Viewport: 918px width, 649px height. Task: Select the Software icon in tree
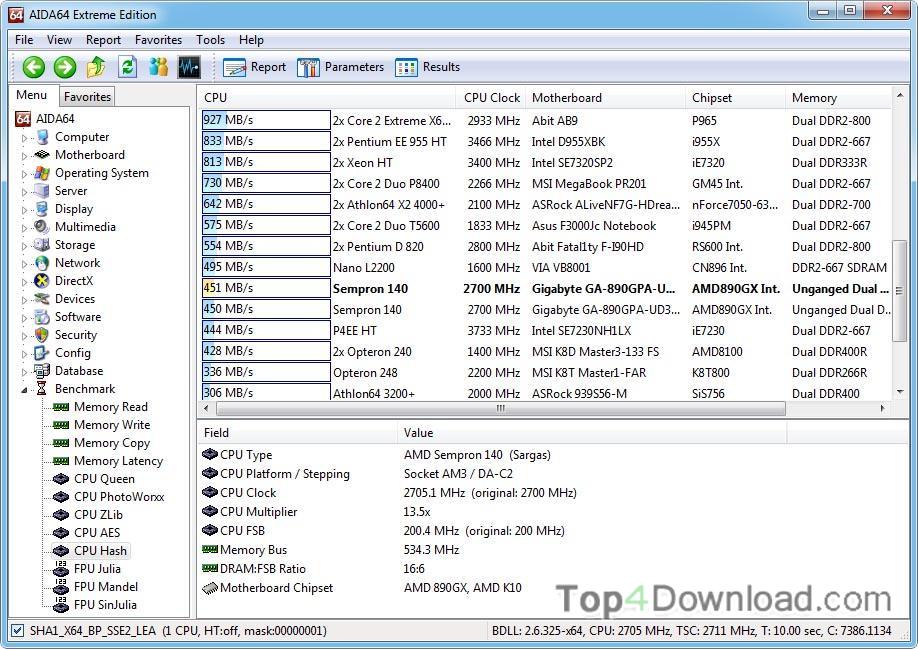click(42, 317)
